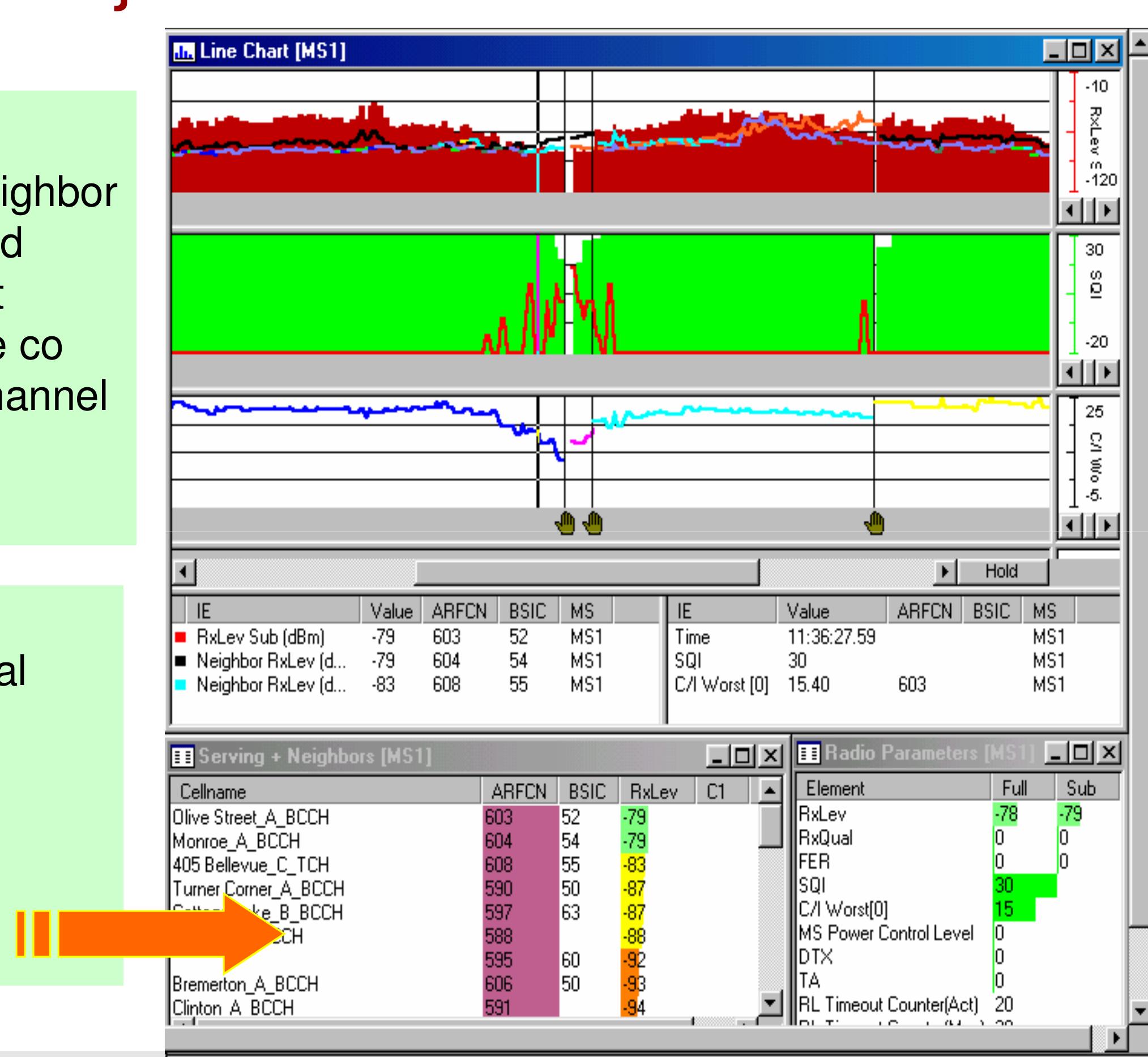
Task: Select the Monroe_A_BCCH row
Action: pyautogui.click(x=463, y=841)
